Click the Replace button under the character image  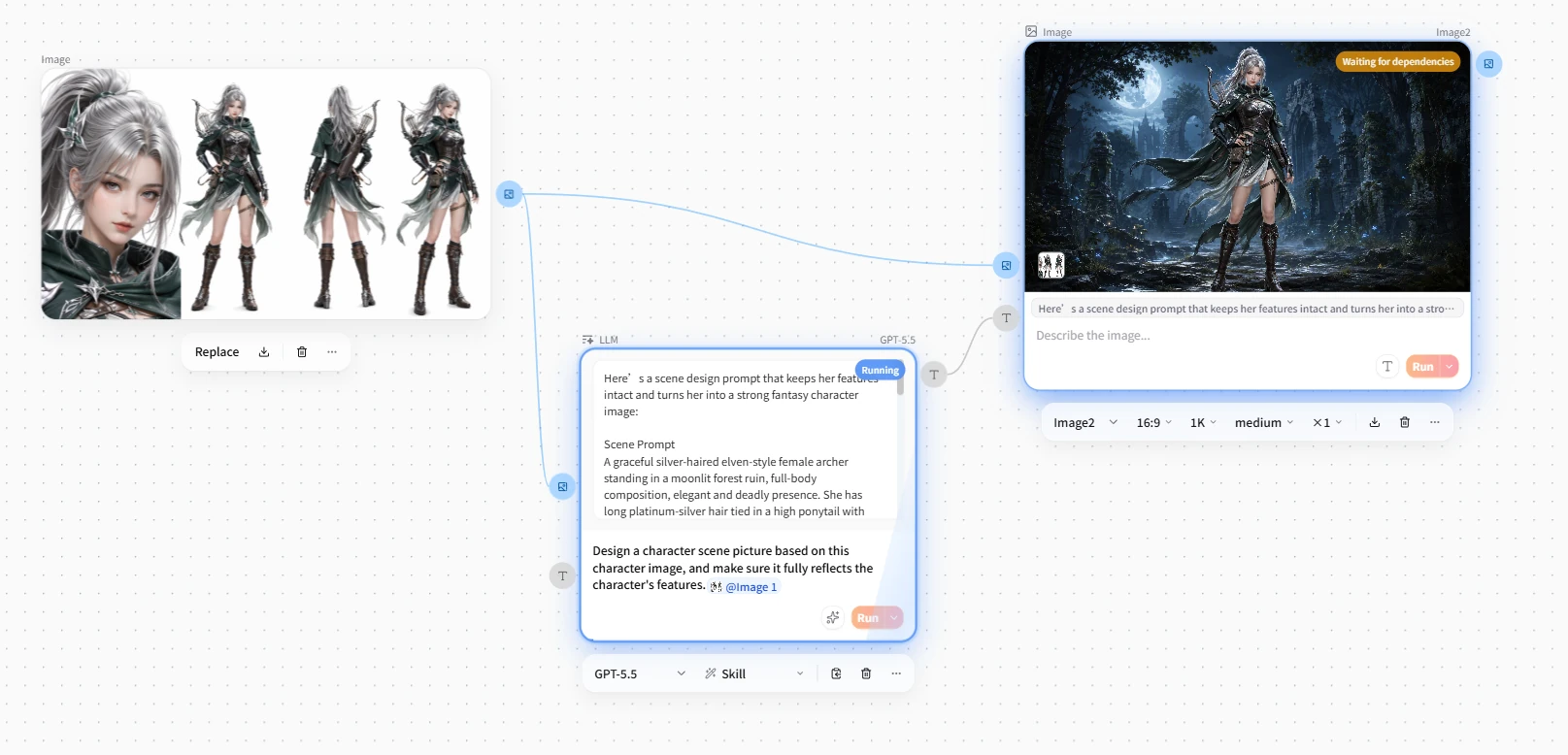tap(217, 352)
